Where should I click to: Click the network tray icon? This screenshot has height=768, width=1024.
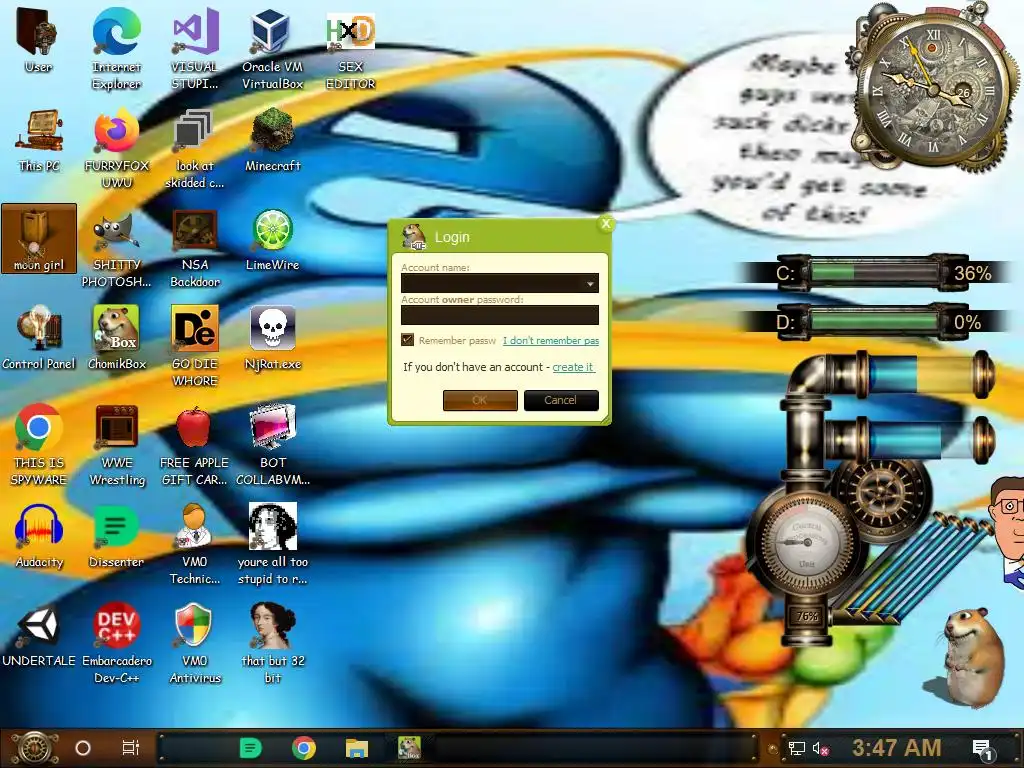pyautogui.click(x=796, y=748)
